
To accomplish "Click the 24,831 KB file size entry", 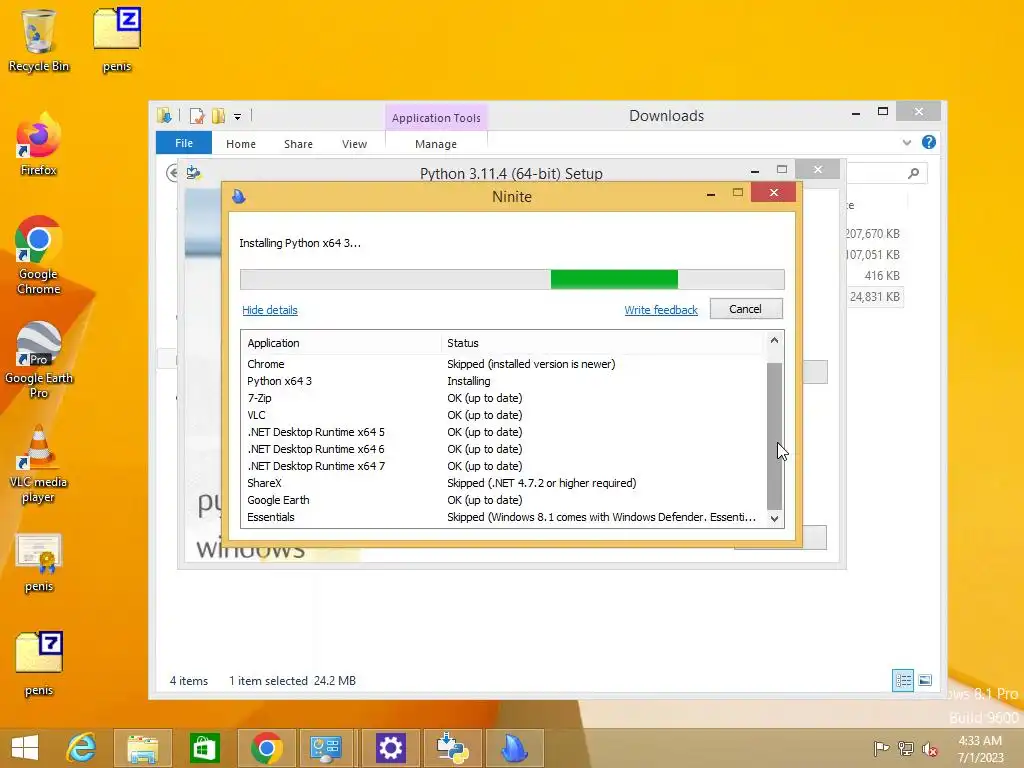I will 875,296.
